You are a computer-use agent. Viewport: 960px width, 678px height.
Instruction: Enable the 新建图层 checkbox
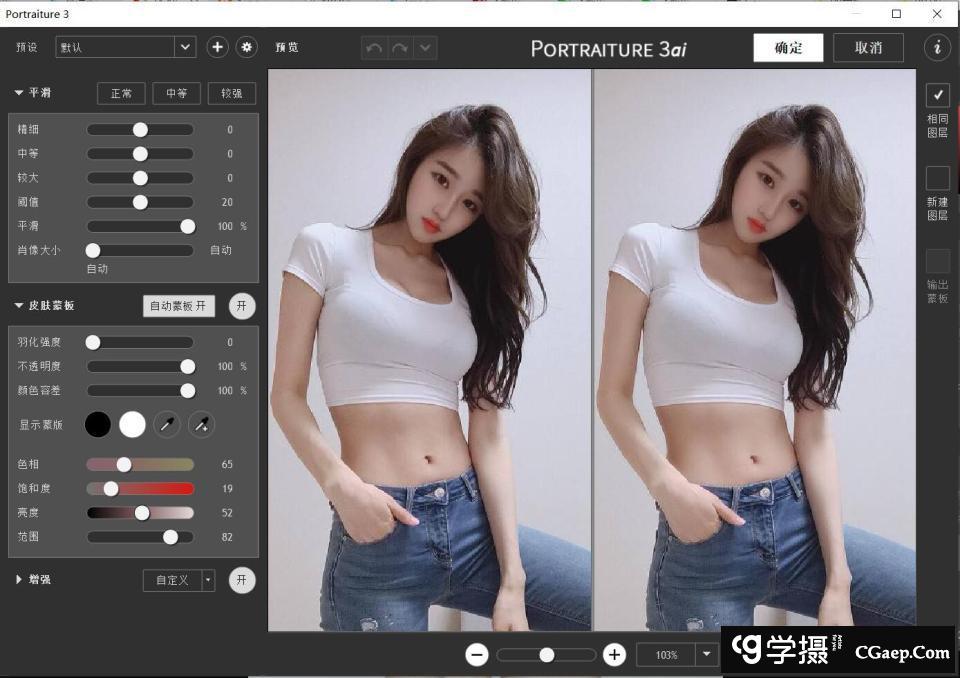(937, 178)
